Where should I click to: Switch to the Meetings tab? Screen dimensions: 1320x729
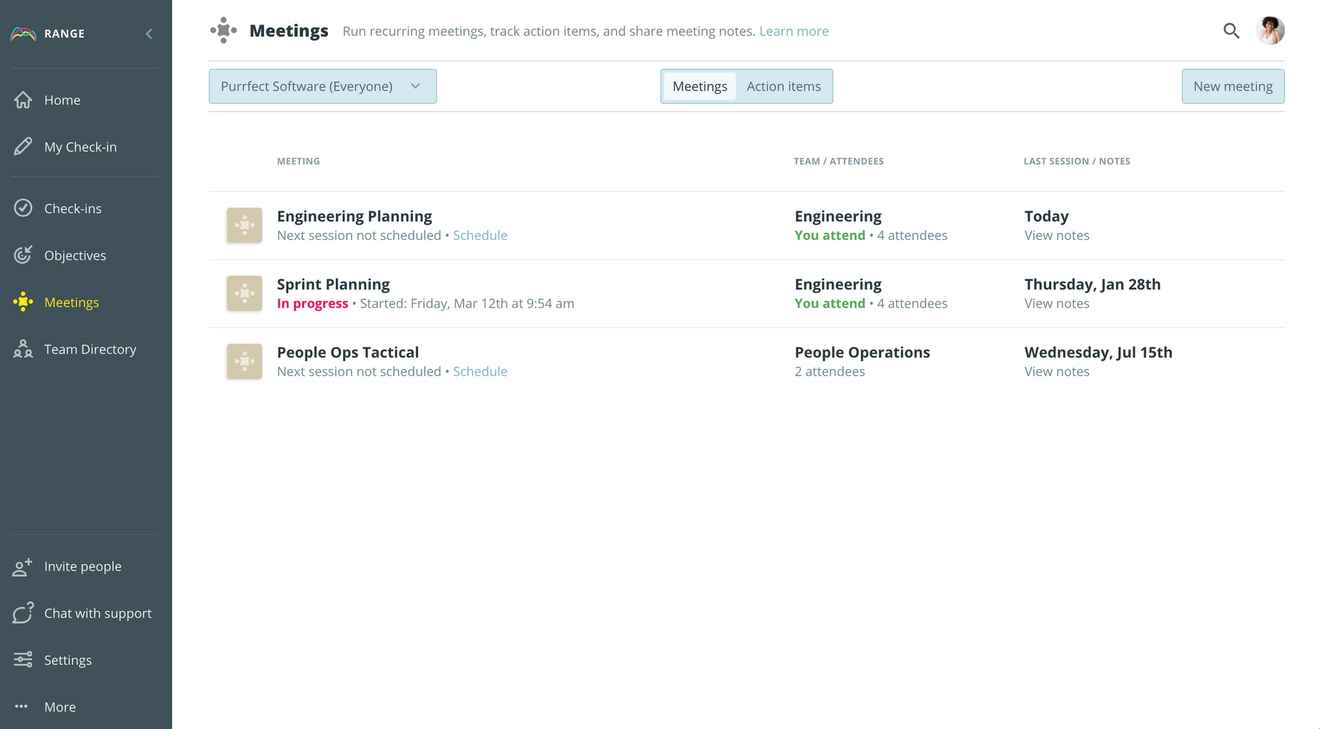(699, 86)
